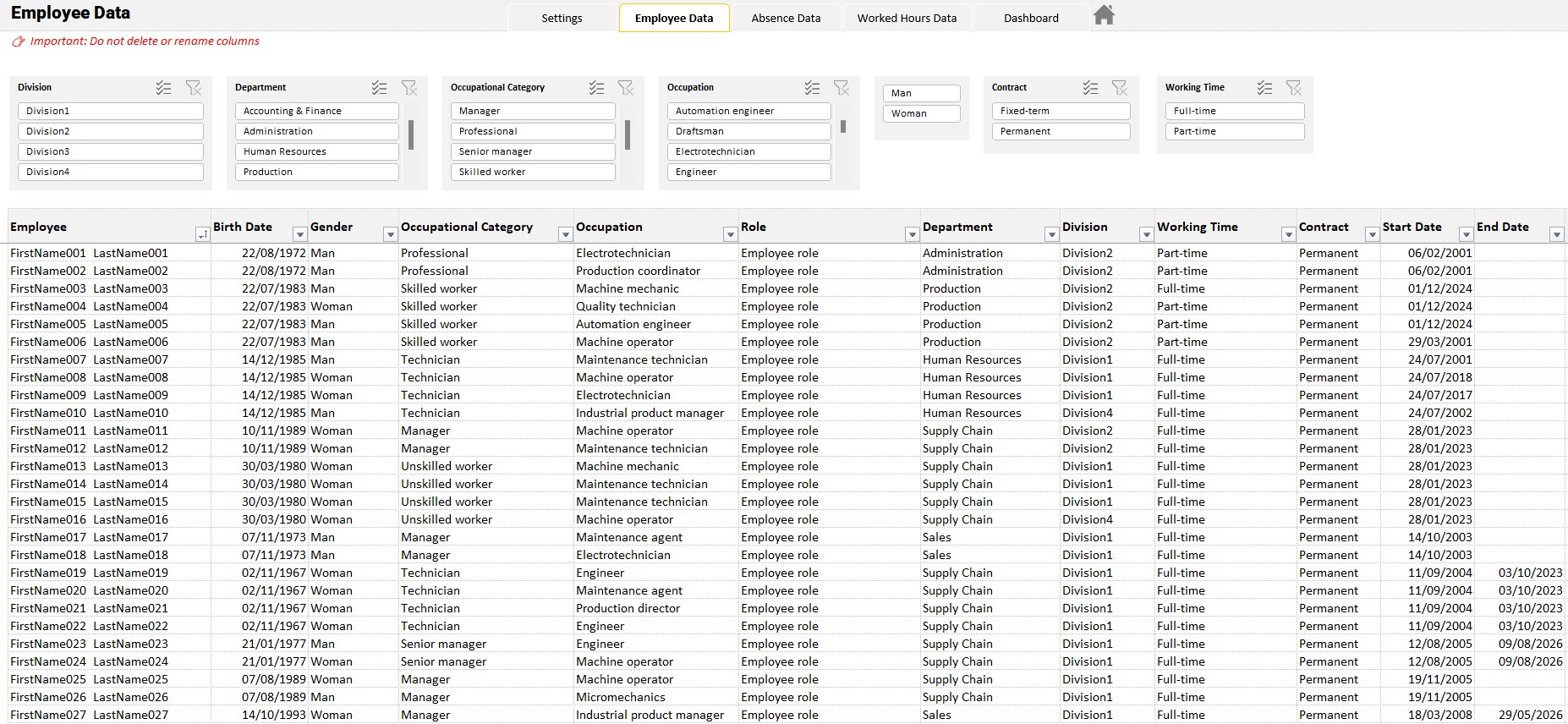Expand the Occupation column filter dropdown
The height and width of the screenshot is (724, 1568).
[x=730, y=234]
